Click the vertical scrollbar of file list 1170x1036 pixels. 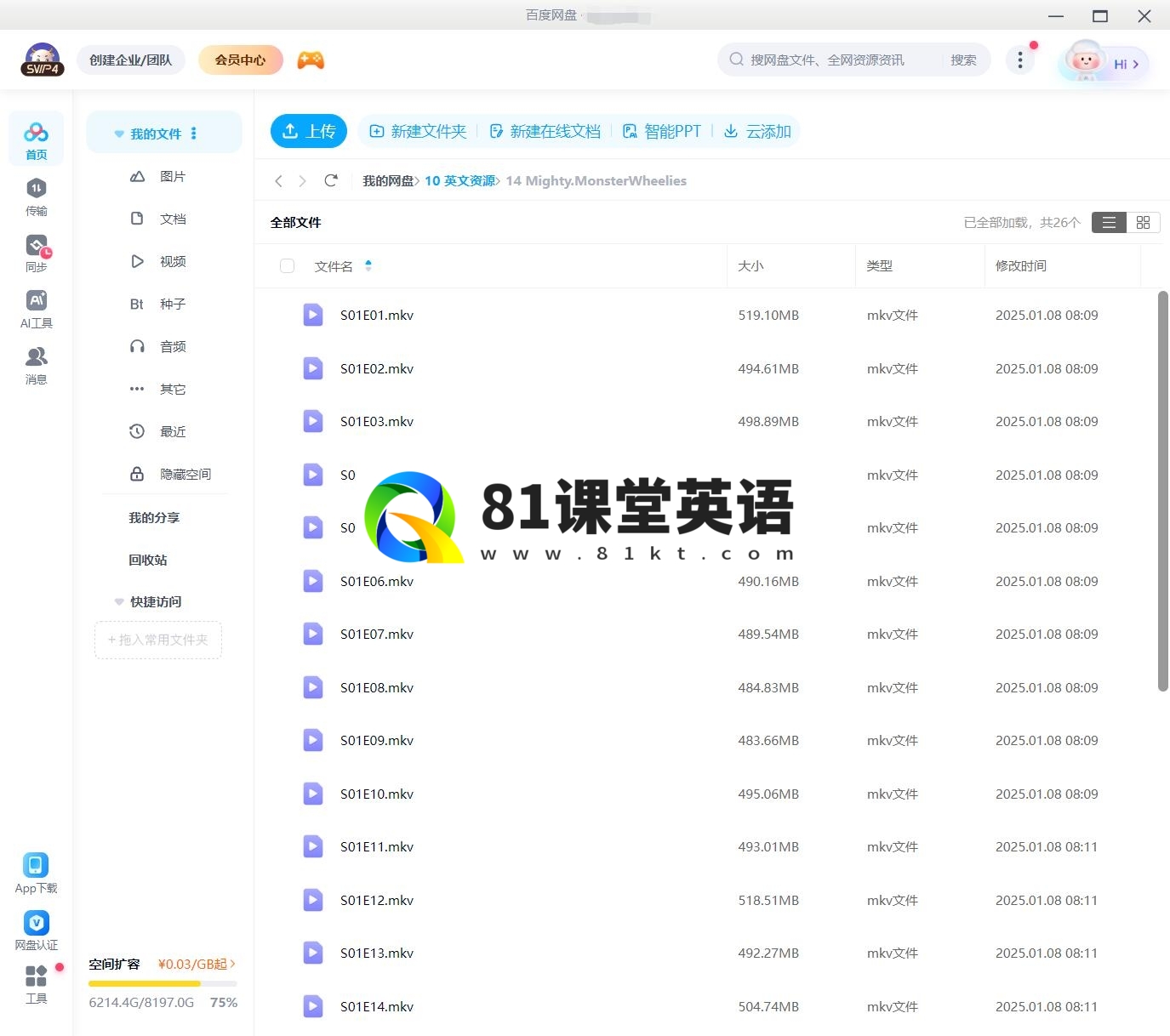(x=1163, y=491)
